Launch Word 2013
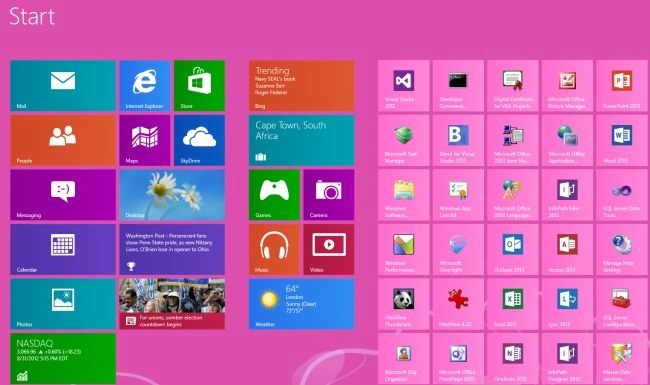The image size is (650, 385). click(622, 140)
